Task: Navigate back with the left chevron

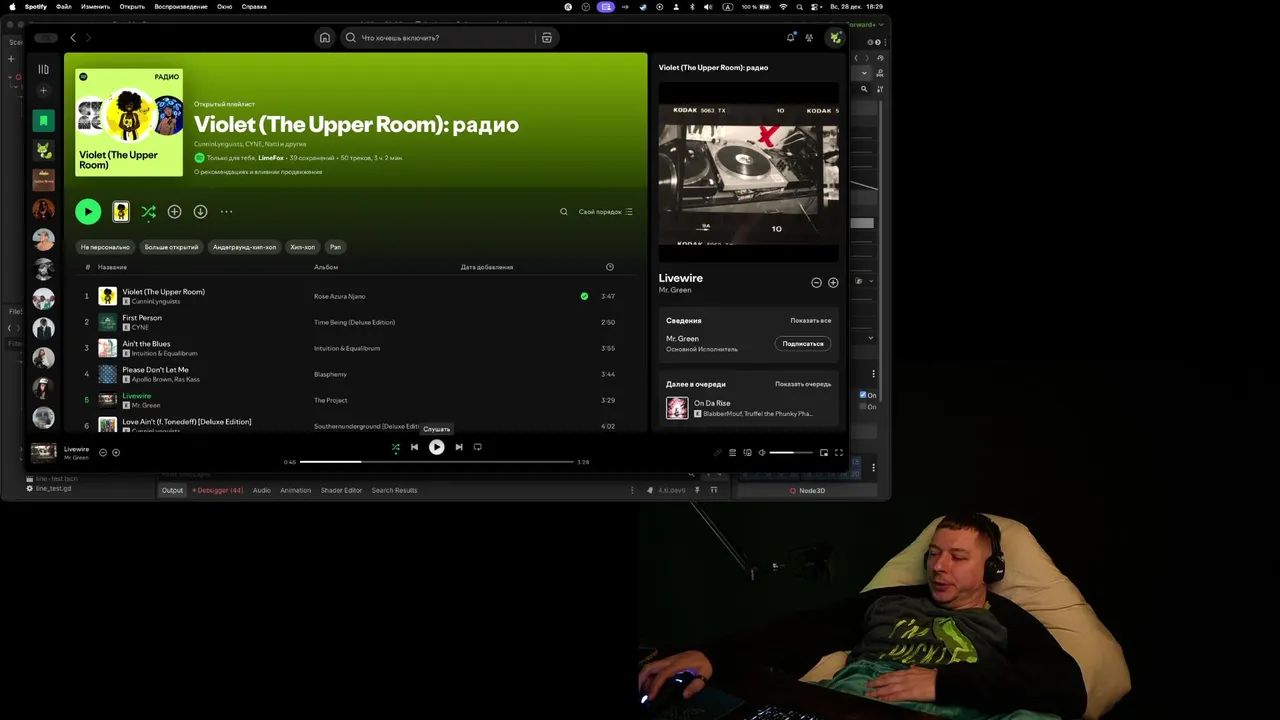Action: coord(73,38)
